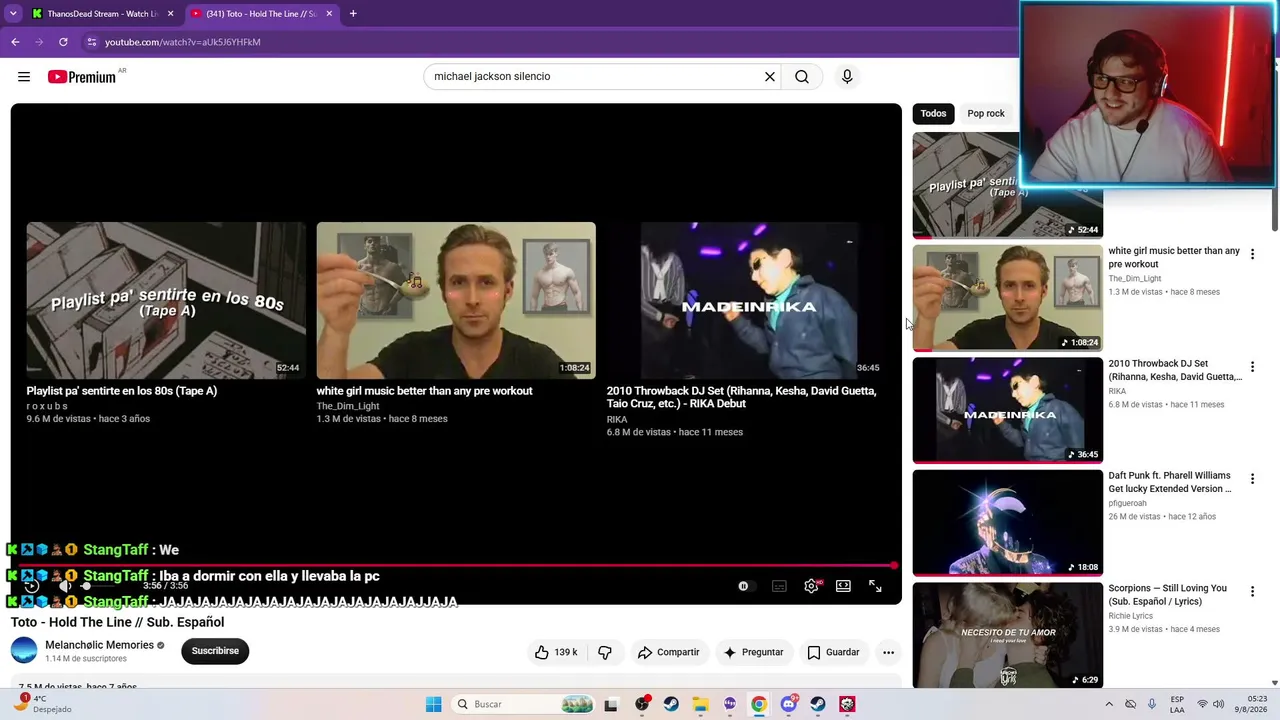This screenshot has width=1280, height=720.
Task: Start voice search with the microphone
Action: coord(847,77)
